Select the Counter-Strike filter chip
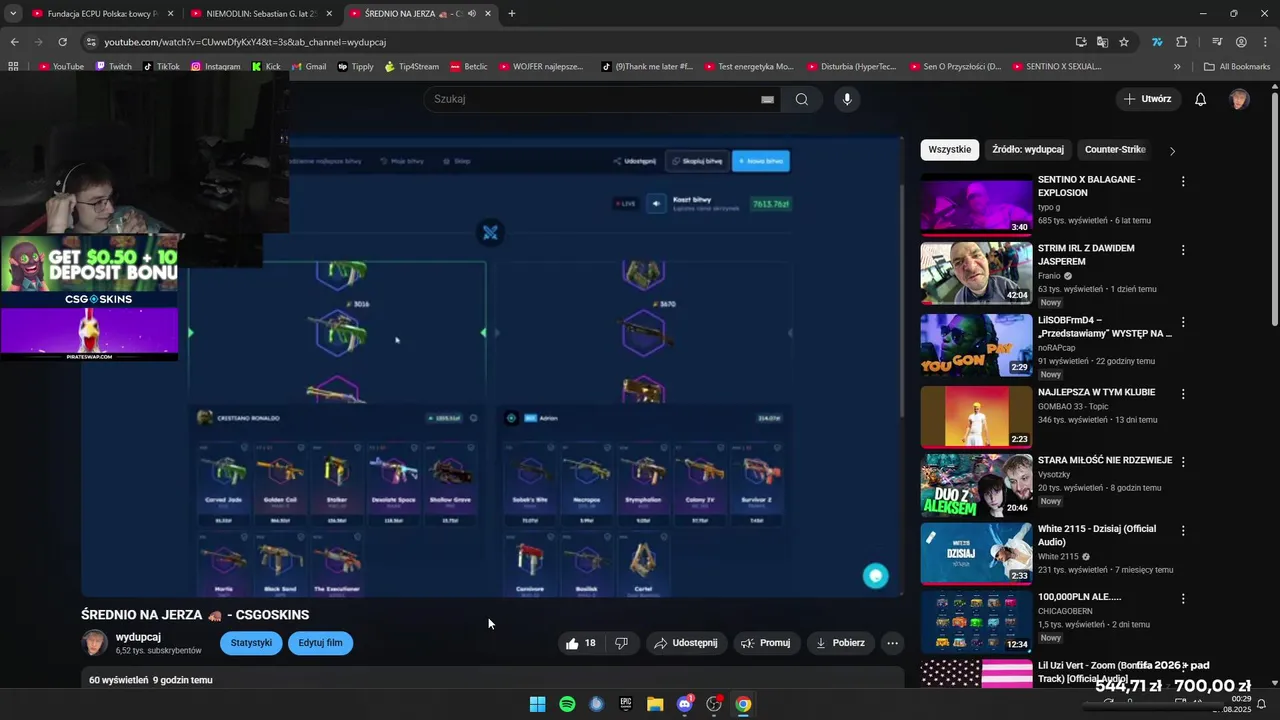The image size is (1280, 720). (1115, 149)
